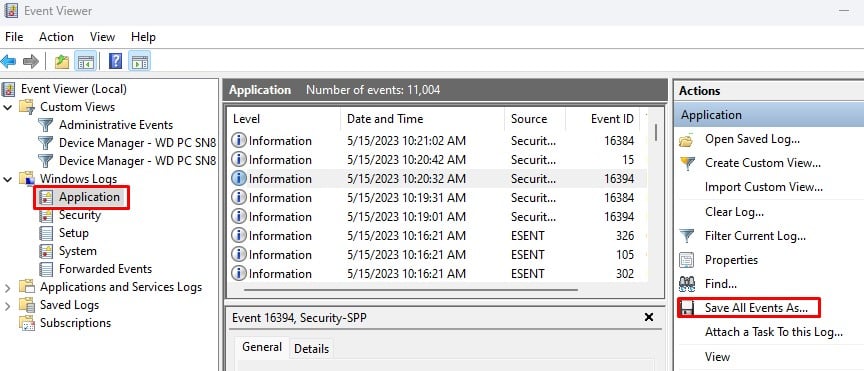Click the info icon for event 15
Viewport: 864px width, 371px height.
click(239, 160)
